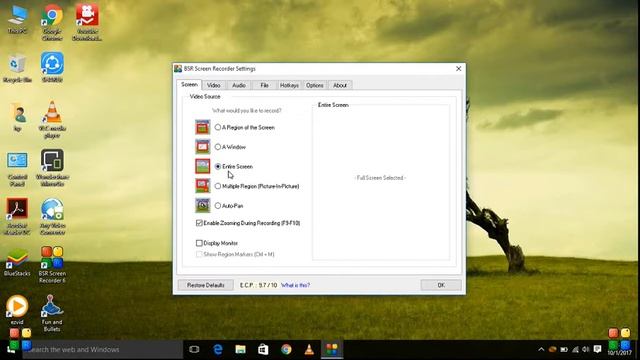
Task: Toggle Enable Zooming During Recording checkbox
Action: (x=199, y=223)
